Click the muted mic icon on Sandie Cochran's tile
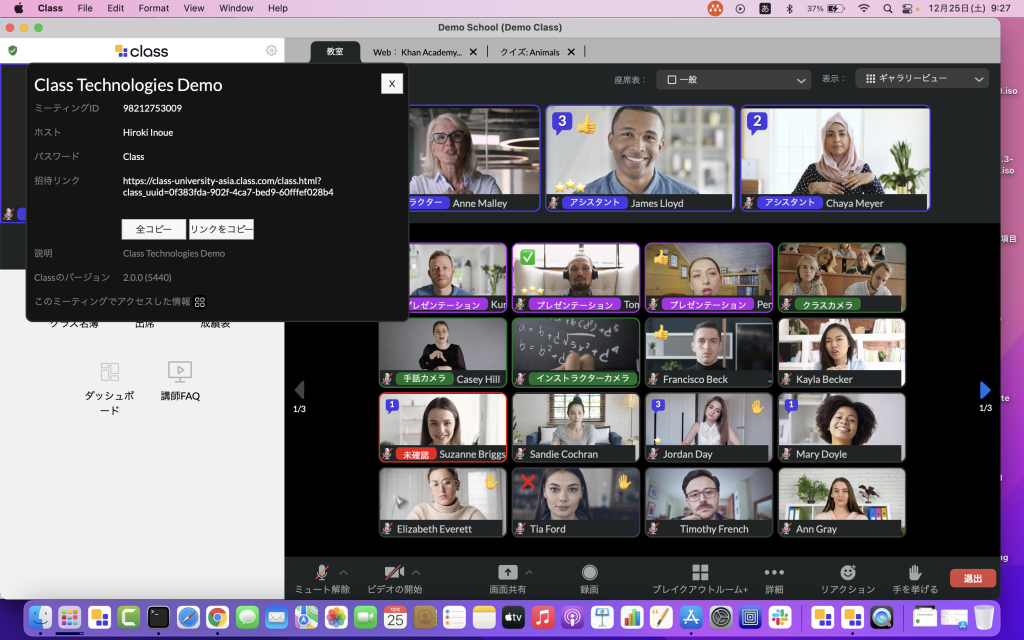Viewport: 1024px width, 640px height. (520, 454)
